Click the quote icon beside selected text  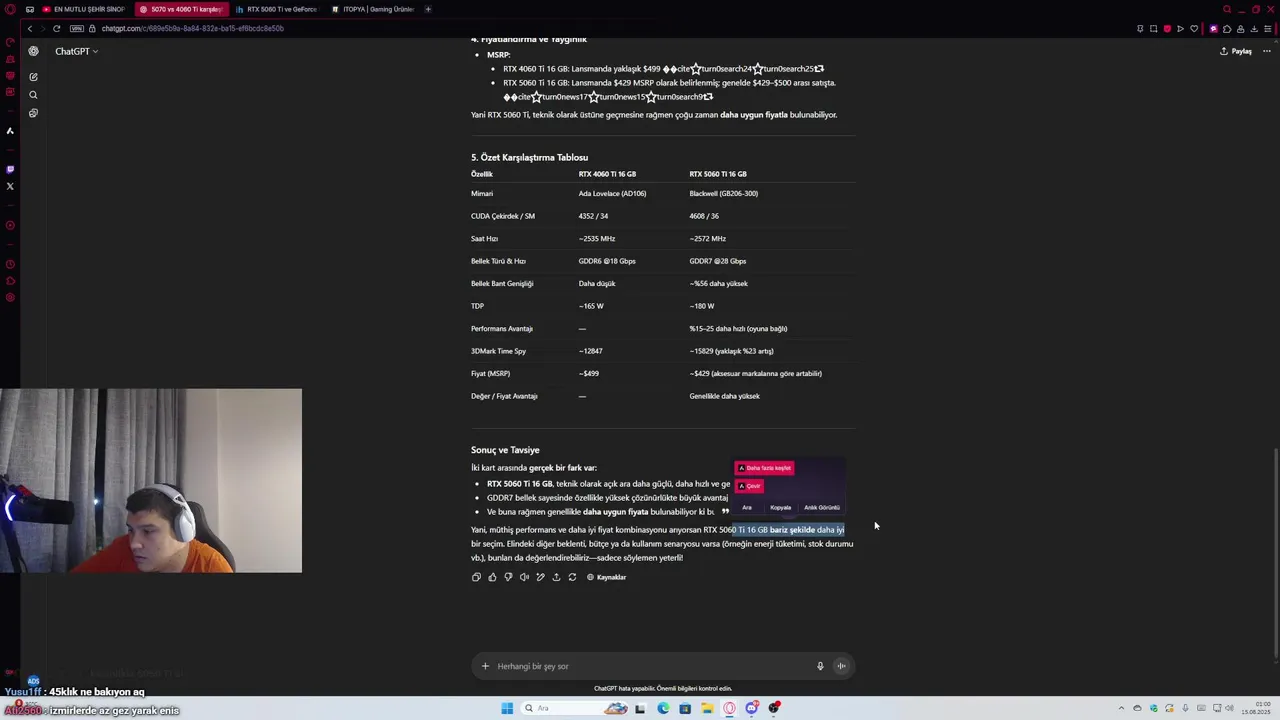click(725, 511)
